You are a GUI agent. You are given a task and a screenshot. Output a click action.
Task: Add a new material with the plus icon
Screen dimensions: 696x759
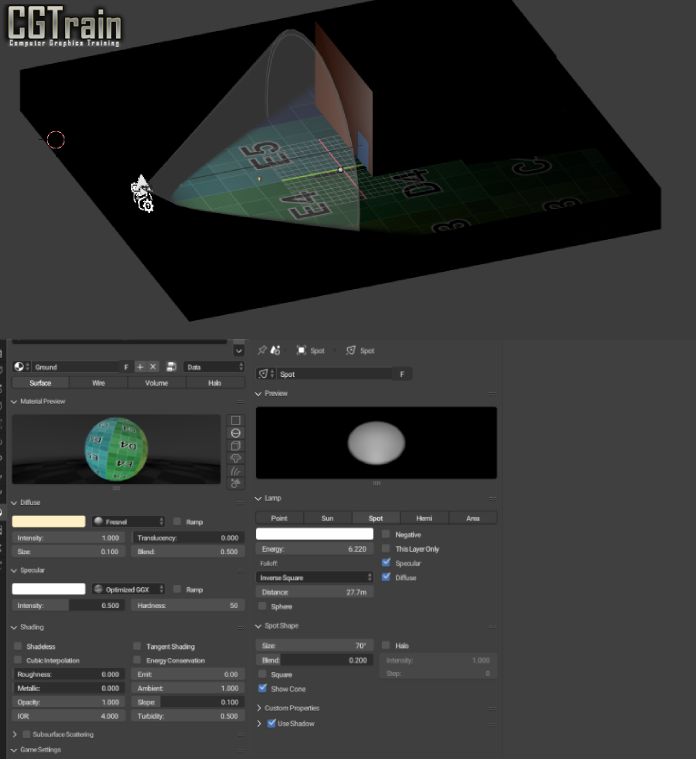tap(140, 367)
